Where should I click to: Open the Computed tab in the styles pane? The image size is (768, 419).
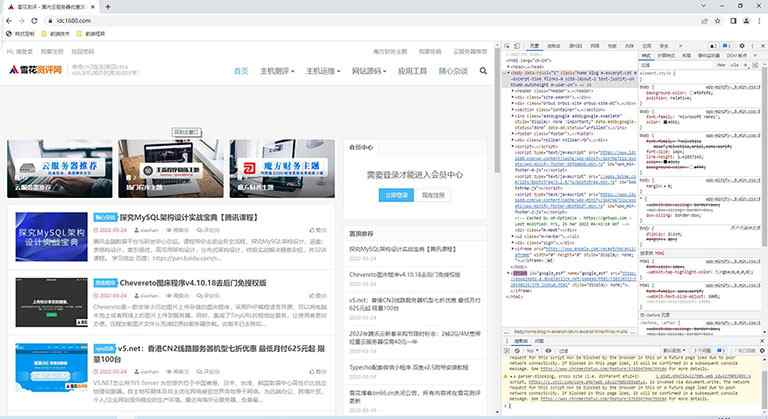coord(667,55)
